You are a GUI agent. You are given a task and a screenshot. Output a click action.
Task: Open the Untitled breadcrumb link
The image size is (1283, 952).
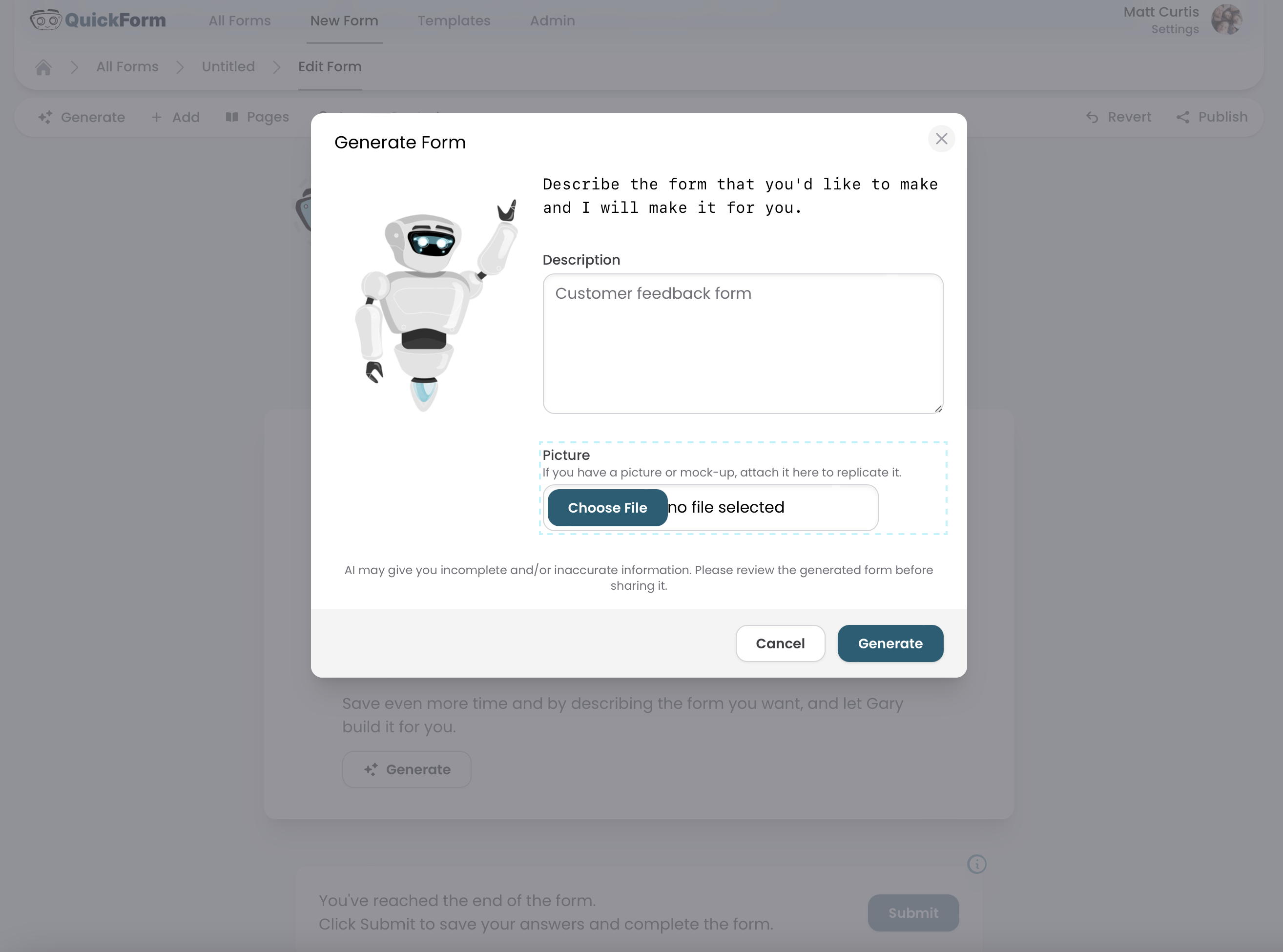pyautogui.click(x=228, y=67)
